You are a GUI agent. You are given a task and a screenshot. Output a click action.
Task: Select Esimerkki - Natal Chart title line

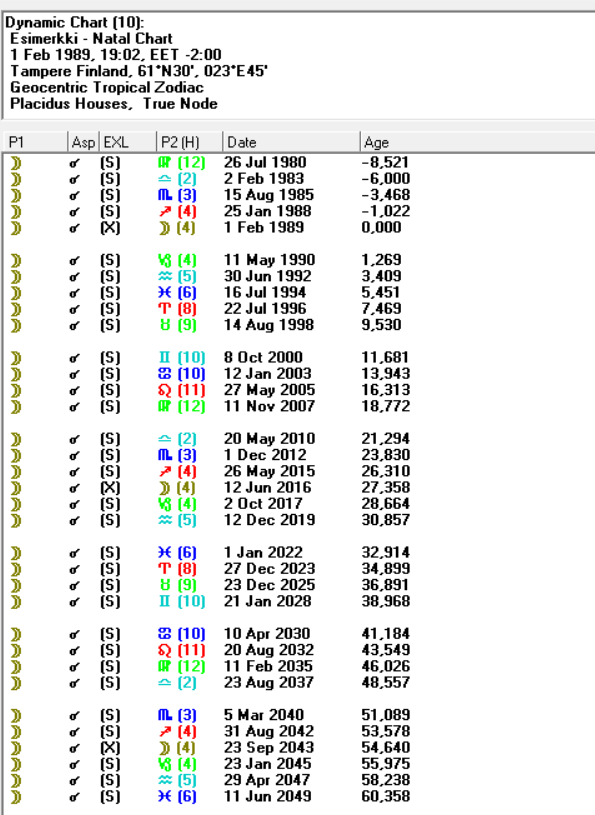click(x=91, y=38)
